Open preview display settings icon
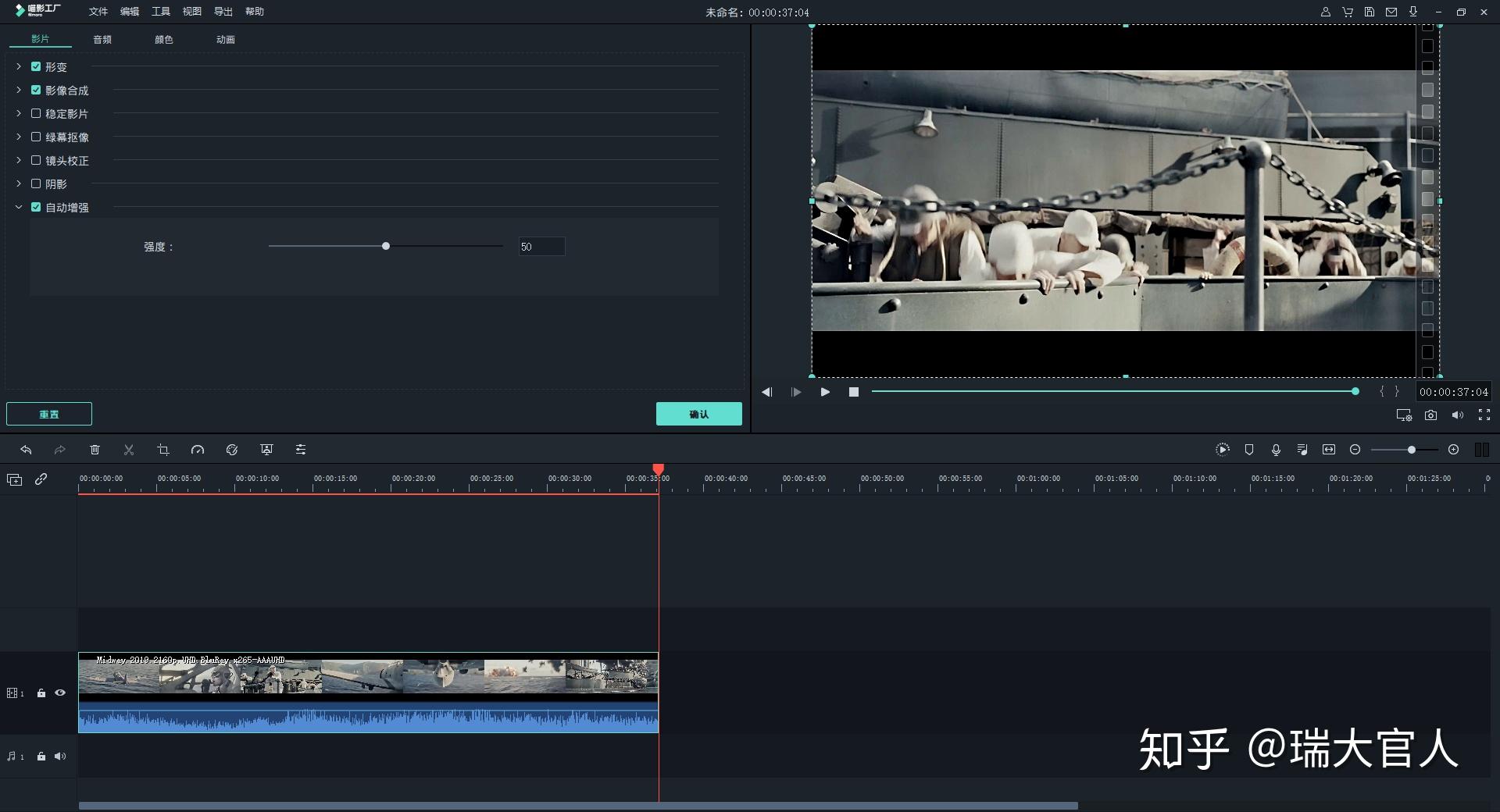The width and height of the screenshot is (1500, 812). [x=1404, y=415]
